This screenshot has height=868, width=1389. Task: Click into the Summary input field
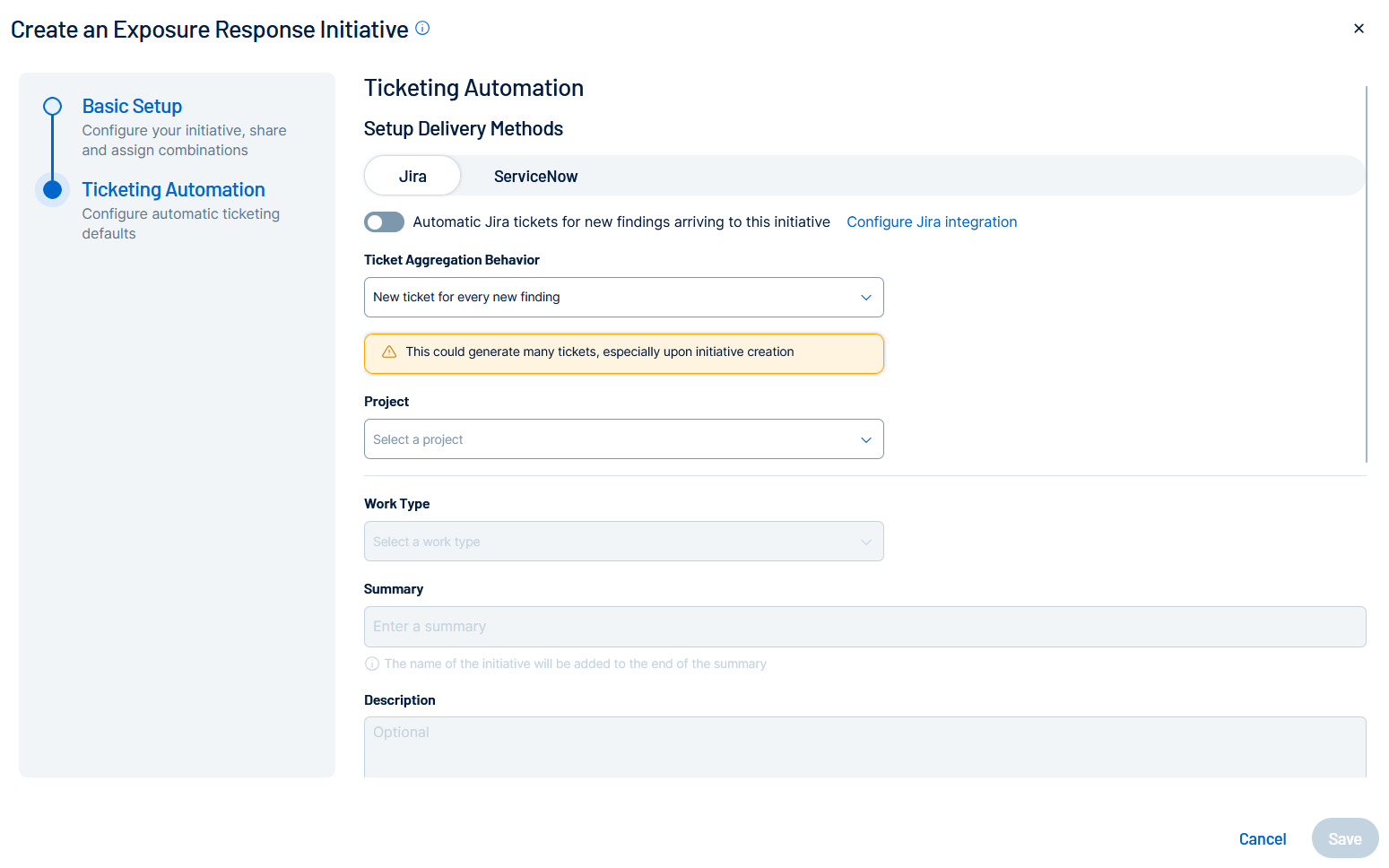[864, 627]
